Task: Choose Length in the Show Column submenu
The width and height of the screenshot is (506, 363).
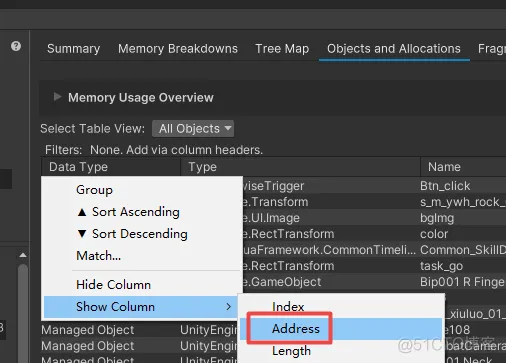Action: point(341,351)
